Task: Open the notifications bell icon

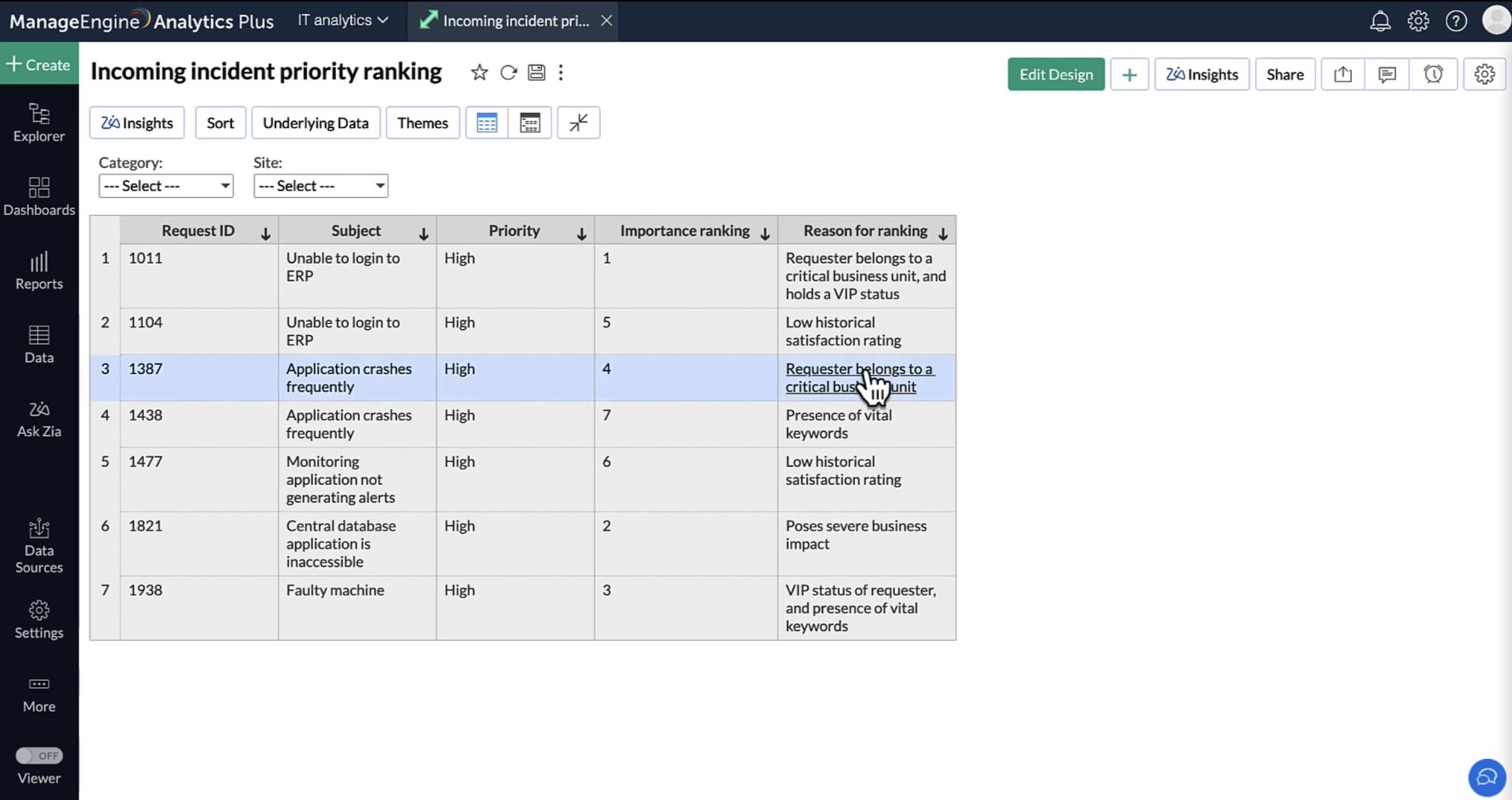Action: click(1380, 21)
